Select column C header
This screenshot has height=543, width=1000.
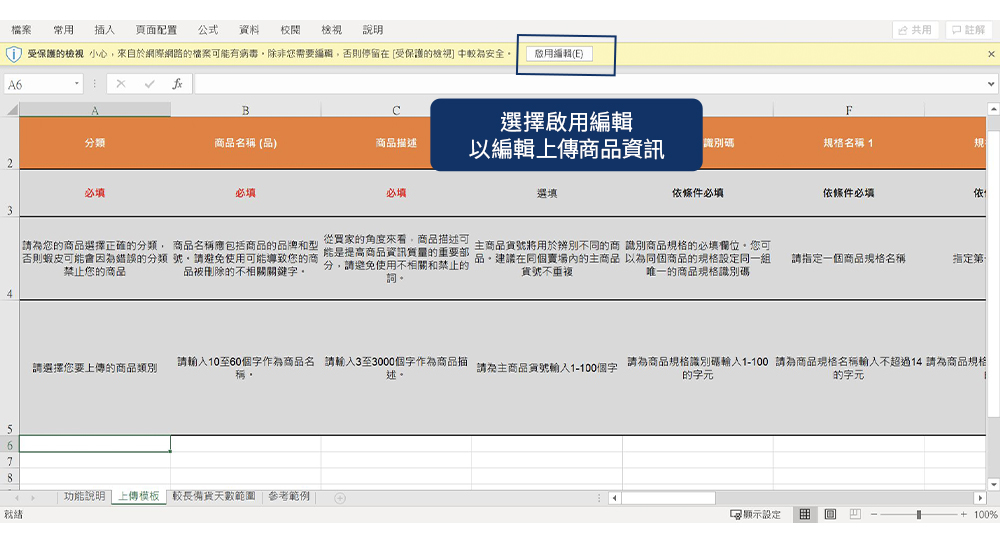(396, 110)
